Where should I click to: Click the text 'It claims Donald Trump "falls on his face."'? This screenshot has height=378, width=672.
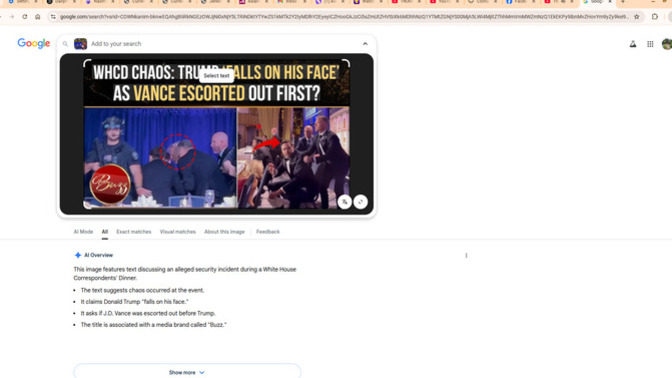click(135, 302)
